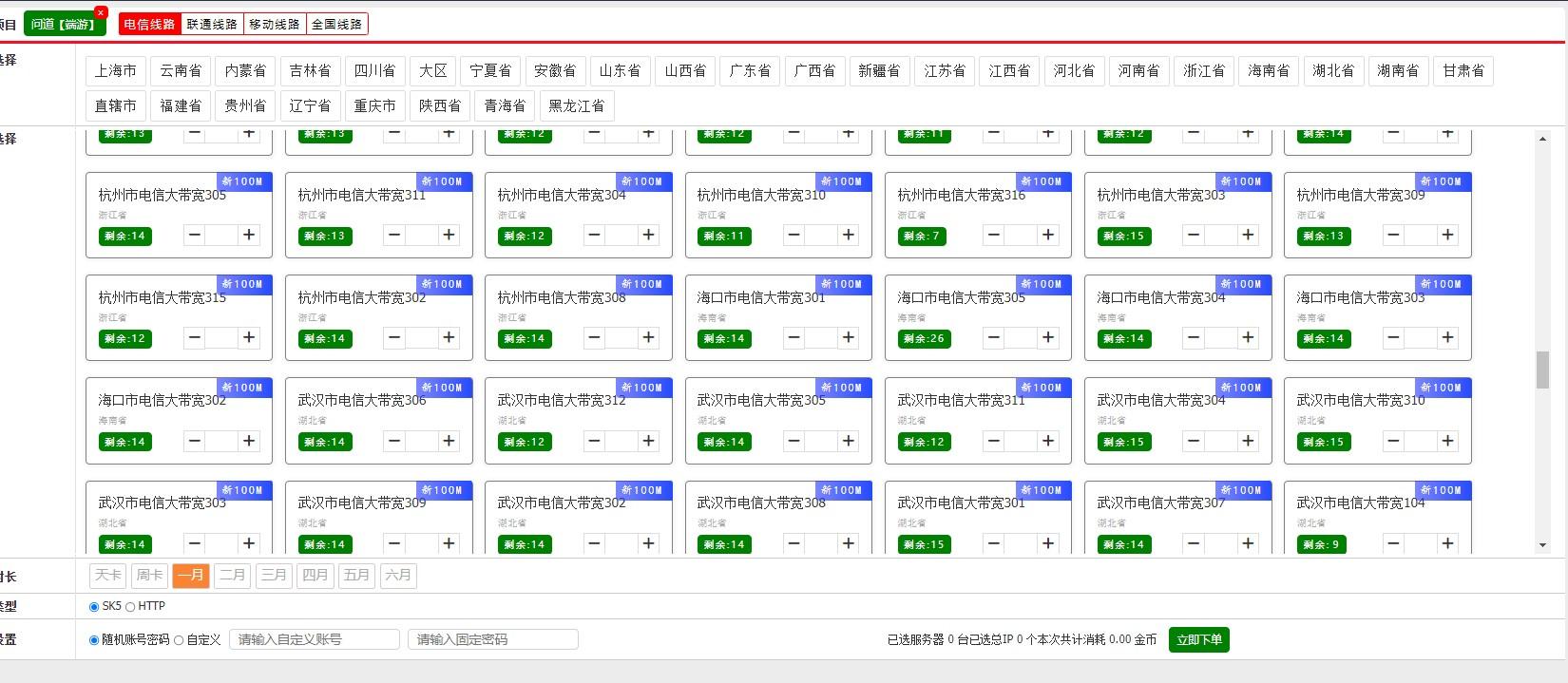The width and height of the screenshot is (1568, 683).
Task: Select 天卡 duration
Action: click(108, 575)
